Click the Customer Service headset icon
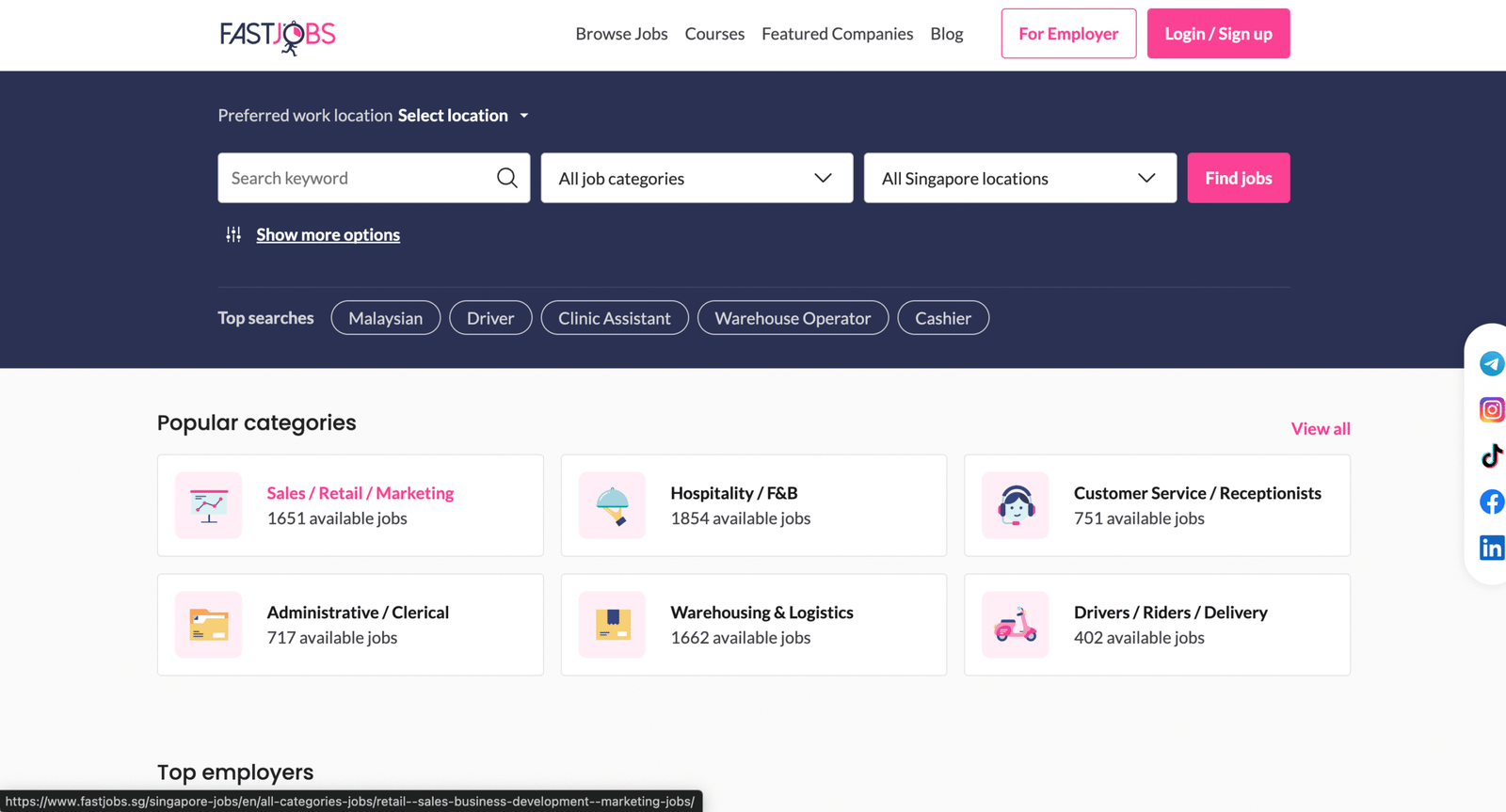 coord(1016,505)
